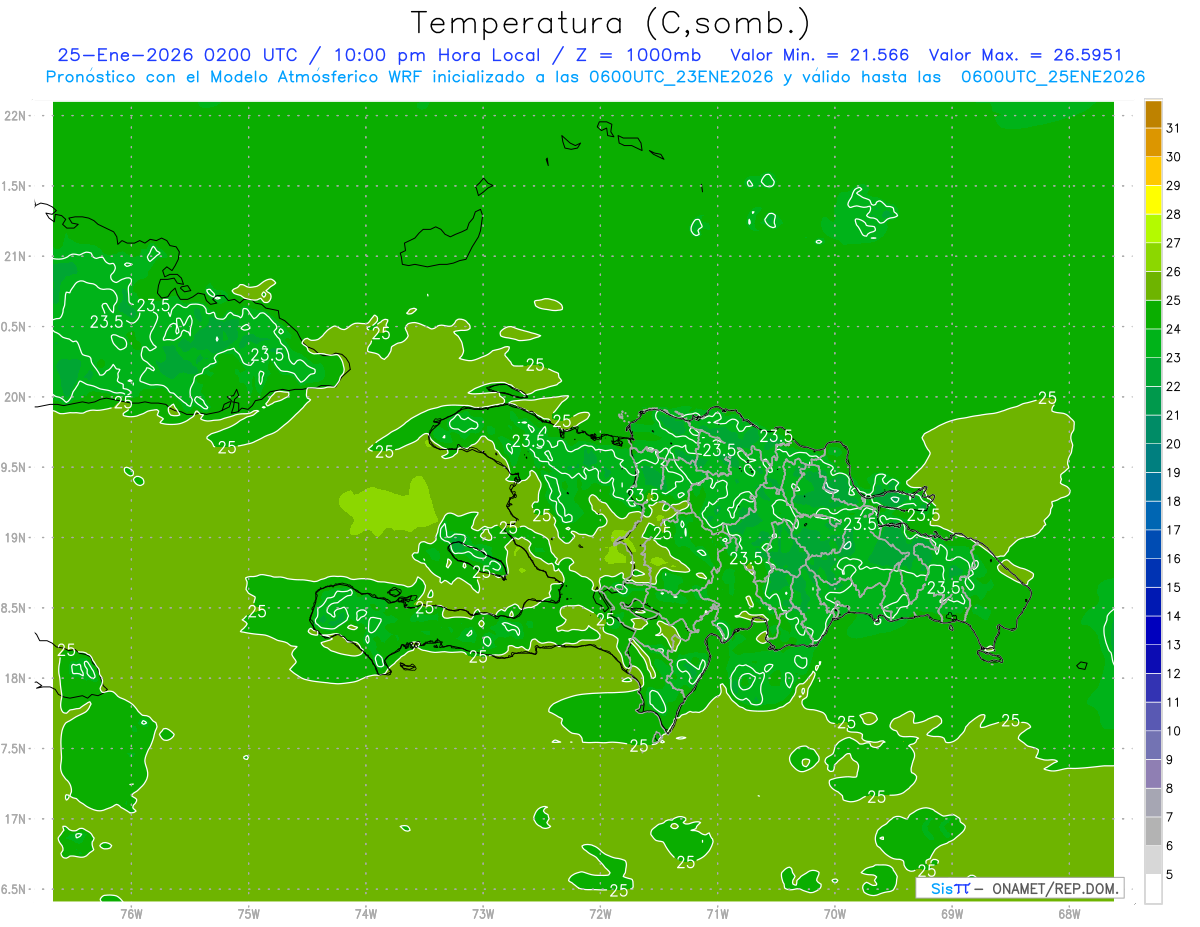Click the "7.5N" latitude axis label
This screenshot has width=1200, height=927.
point(13,749)
